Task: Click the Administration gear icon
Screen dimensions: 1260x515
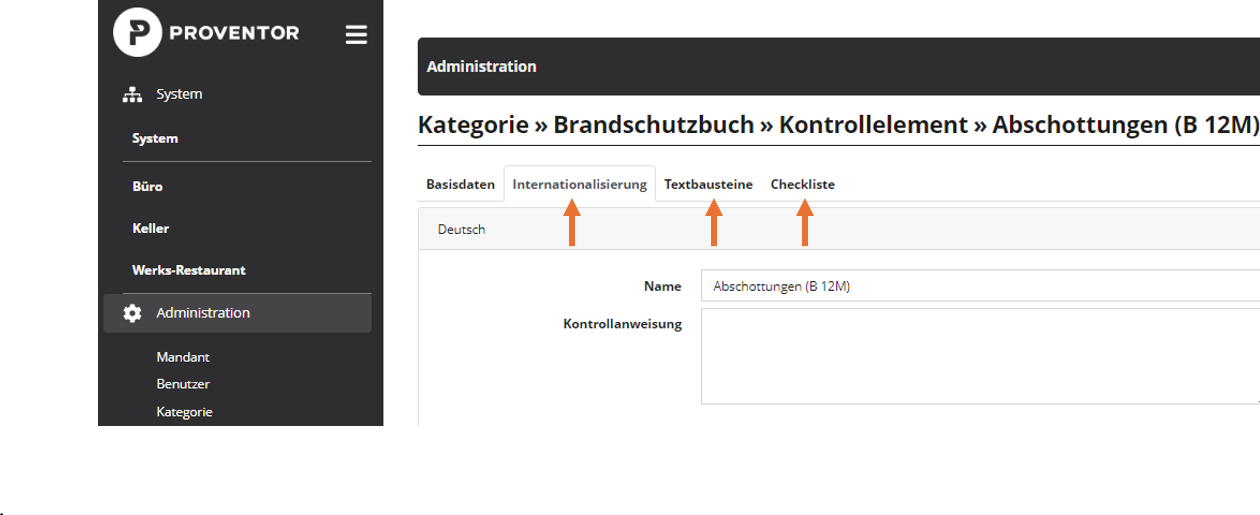Action: (x=132, y=313)
